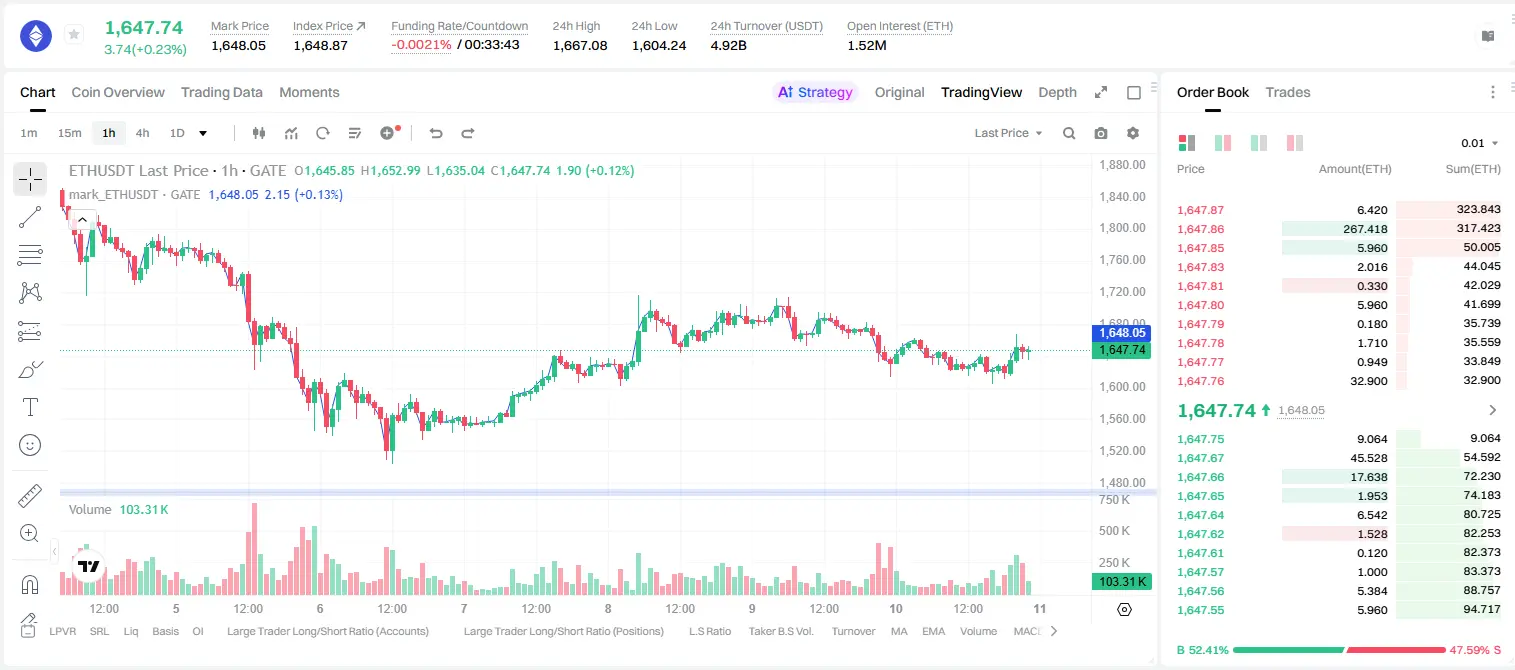Open chart settings gear icon
The width and height of the screenshot is (1515, 670).
pos(1133,133)
